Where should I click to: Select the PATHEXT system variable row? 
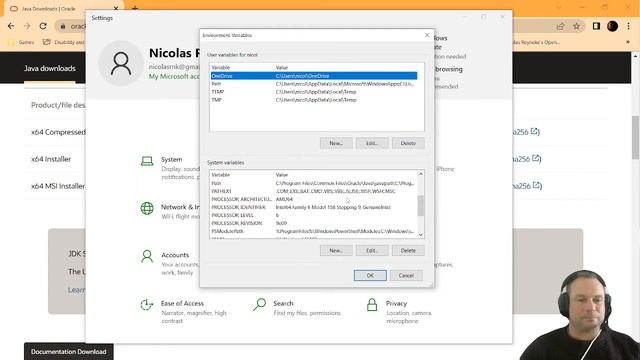tap(313, 191)
